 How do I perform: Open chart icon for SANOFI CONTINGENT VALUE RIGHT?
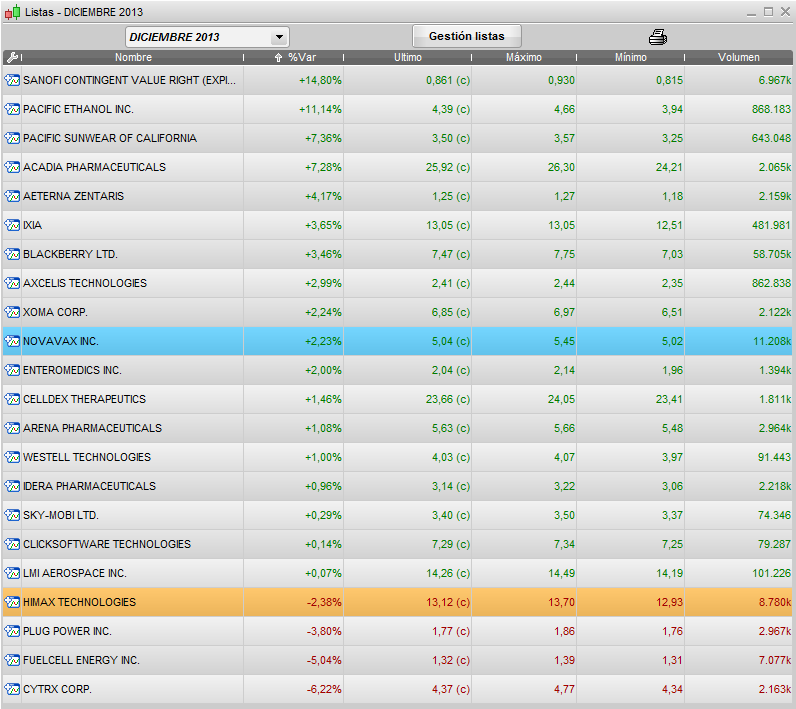pos(12,80)
